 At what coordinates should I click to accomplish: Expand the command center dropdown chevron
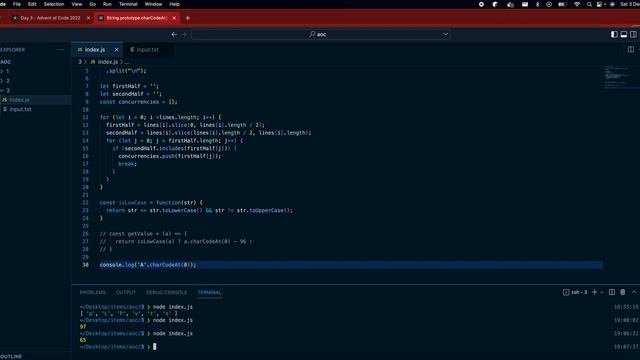tap(445, 34)
